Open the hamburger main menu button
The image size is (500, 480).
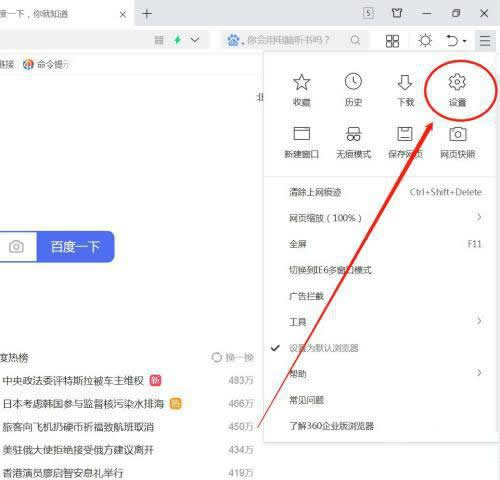coord(485,41)
